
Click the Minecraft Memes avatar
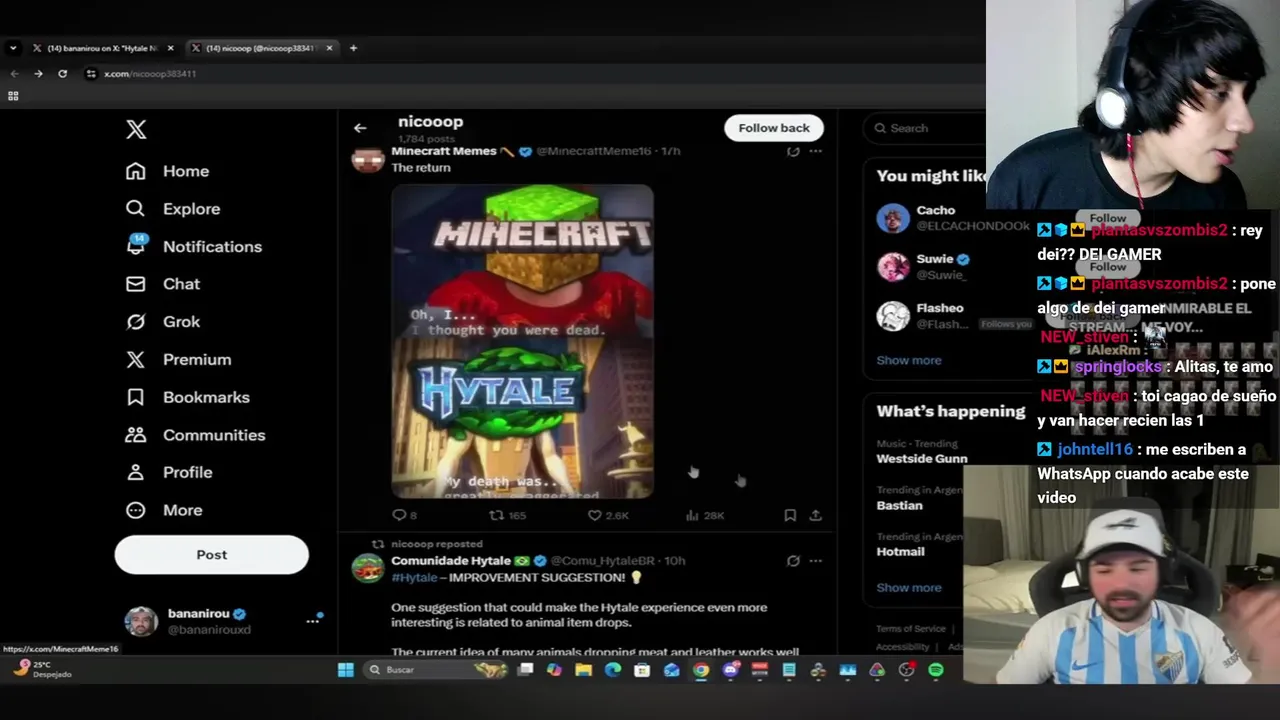tap(368, 158)
